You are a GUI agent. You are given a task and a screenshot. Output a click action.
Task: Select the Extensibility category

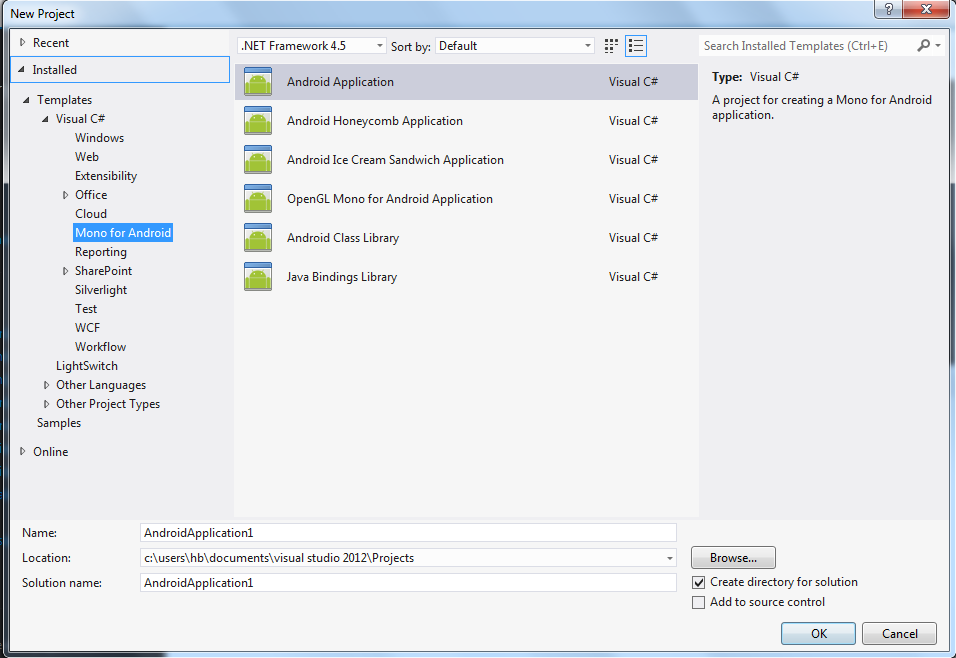[105, 176]
